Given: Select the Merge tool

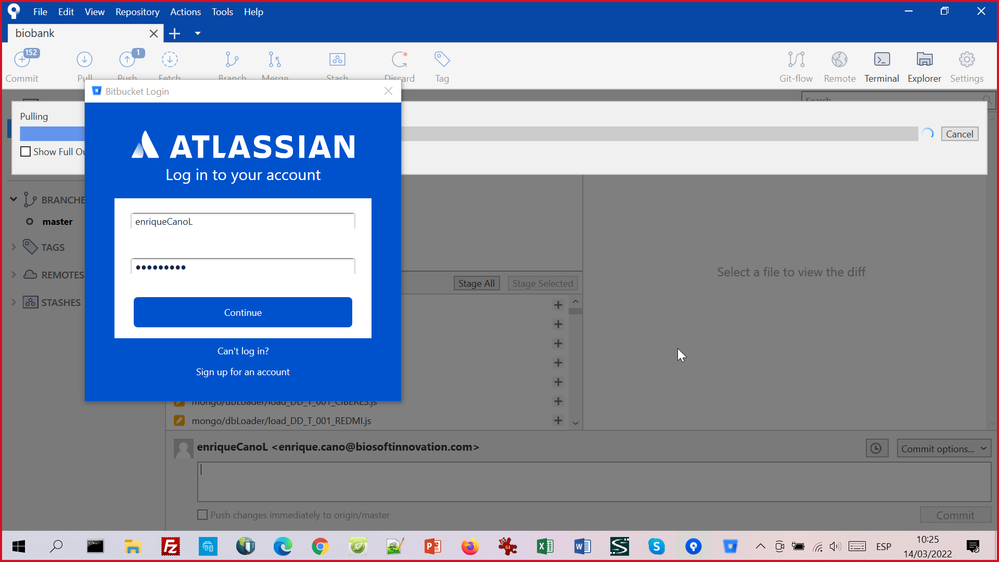Looking at the screenshot, I should [275, 65].
